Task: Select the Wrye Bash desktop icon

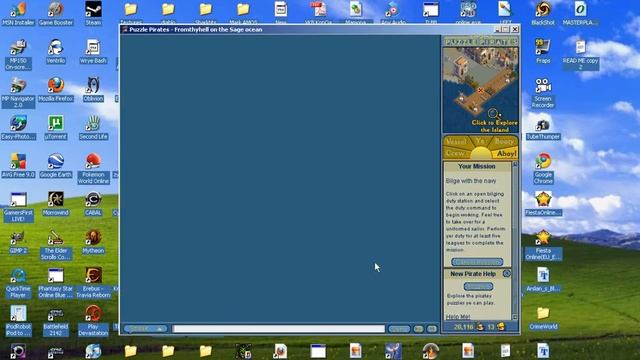Action: (x=93, y=51)
